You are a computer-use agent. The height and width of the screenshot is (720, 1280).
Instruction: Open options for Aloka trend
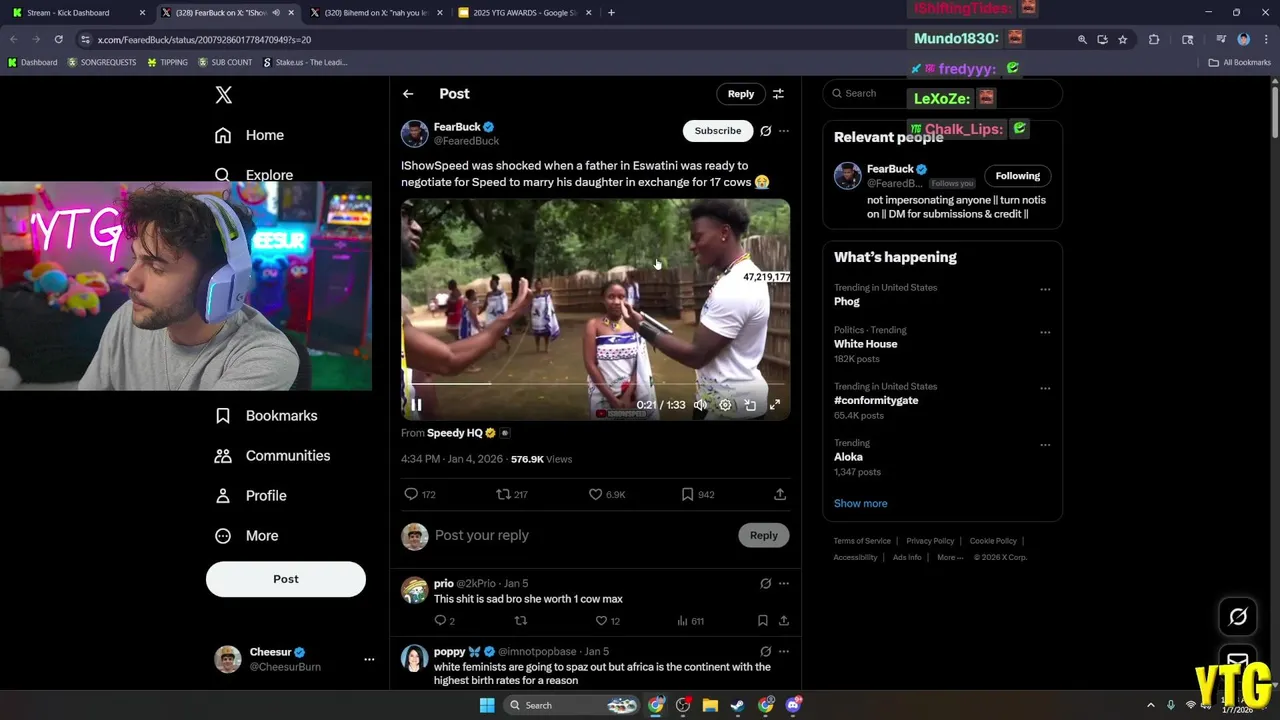coord(1045,445)
